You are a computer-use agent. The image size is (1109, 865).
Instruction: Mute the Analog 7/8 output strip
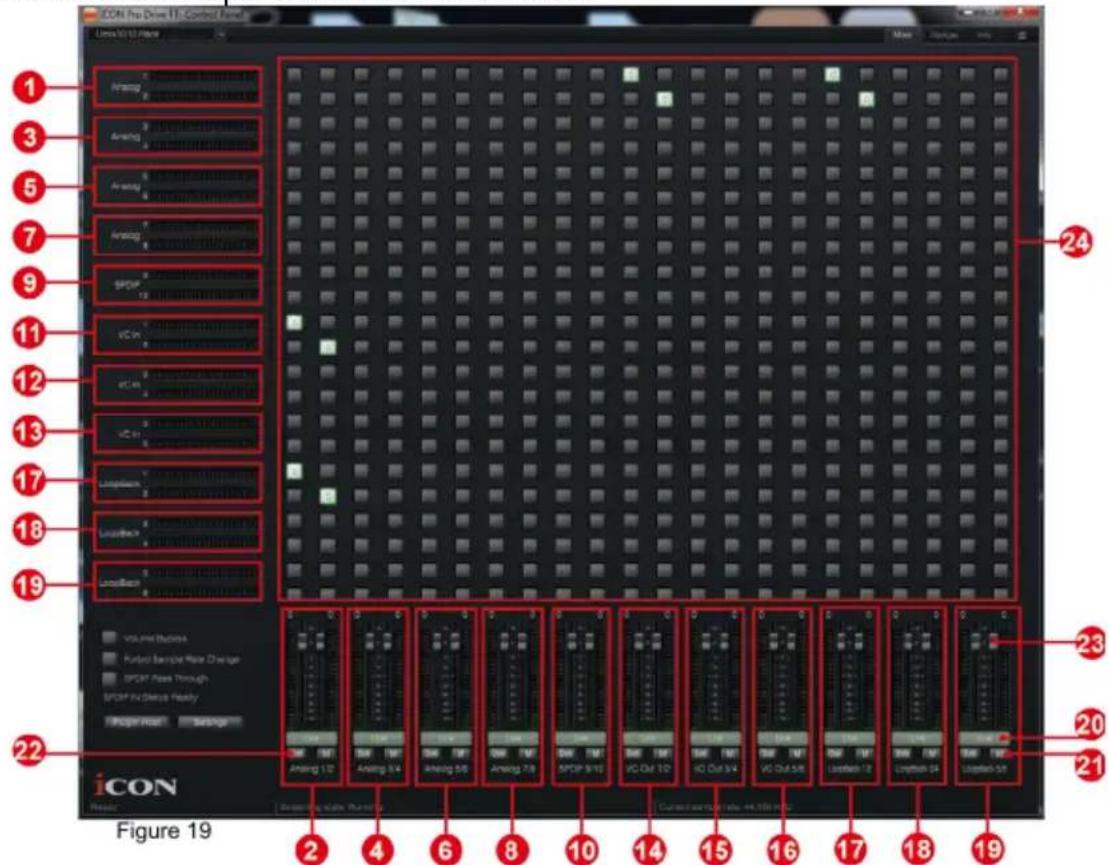click(528, 753)
